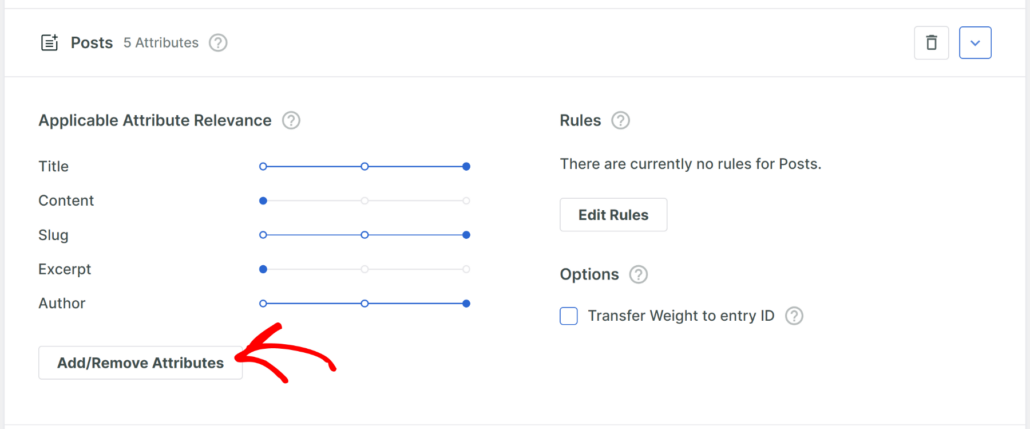Set Excerpt relevance to middle slider point
The image size is (1030, 429).
[365, 269]
